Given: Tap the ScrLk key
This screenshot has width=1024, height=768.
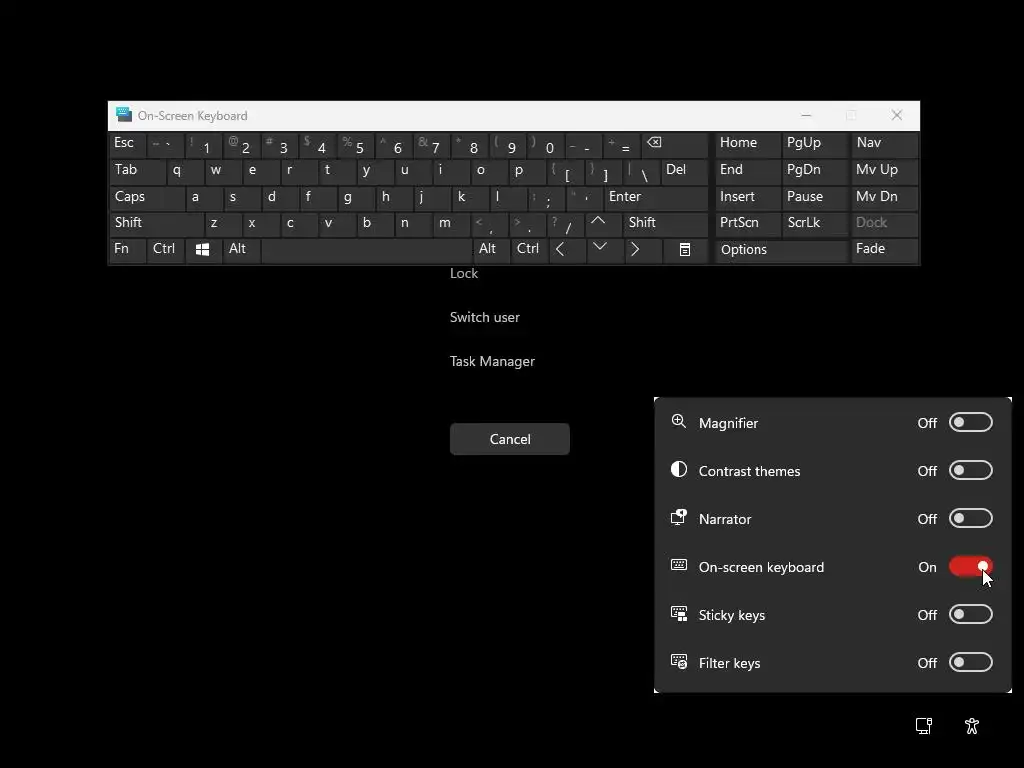Looking at the screenshot, I should pos(814,223).
